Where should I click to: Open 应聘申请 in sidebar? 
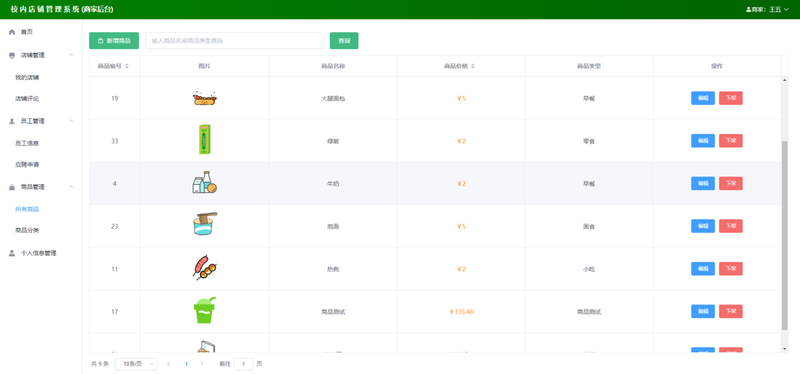(x=27, y=165)
